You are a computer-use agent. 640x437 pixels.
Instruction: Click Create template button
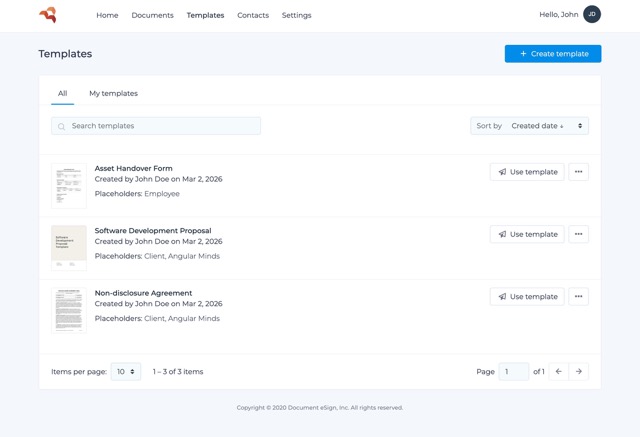click(x=553, y=54)
